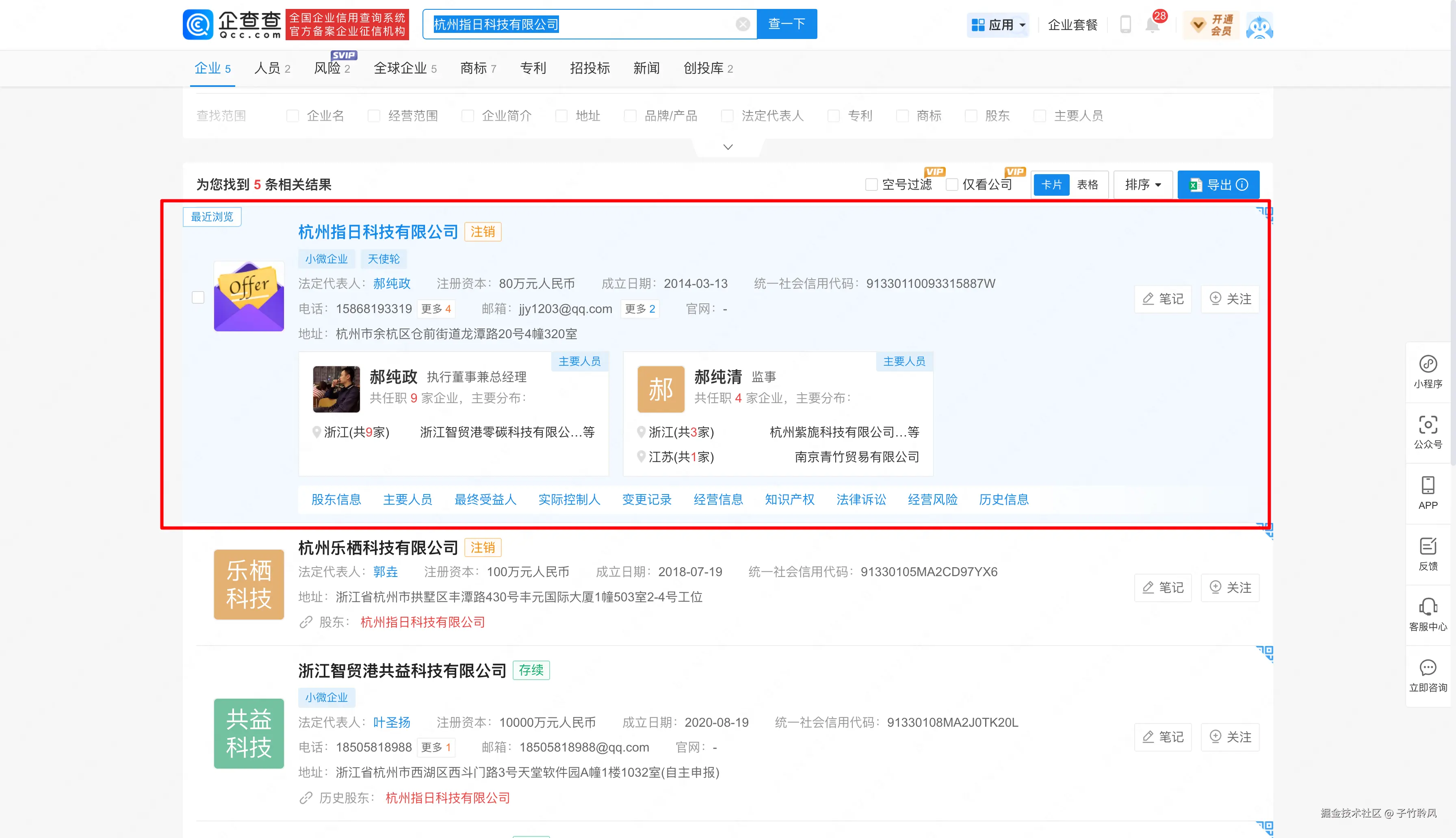Check the 仅看公司 option
Viewport: 1456px width, 838px height.
tap(952, 184)
